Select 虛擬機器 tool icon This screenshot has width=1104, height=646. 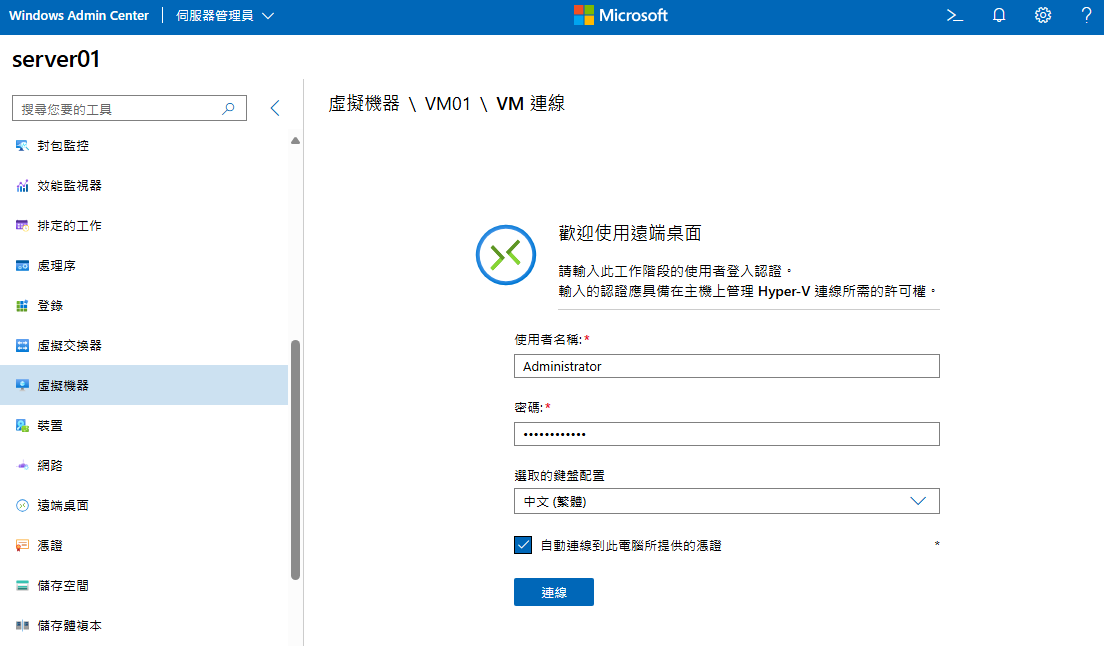coord(23,386)
